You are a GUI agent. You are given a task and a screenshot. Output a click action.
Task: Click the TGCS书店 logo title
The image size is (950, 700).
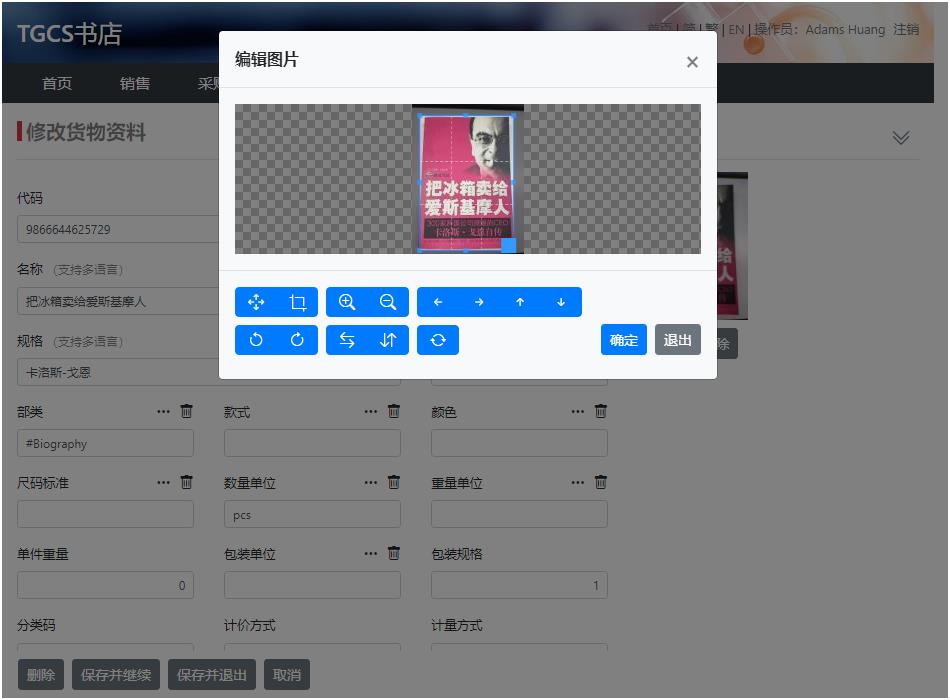click(69, 34)
